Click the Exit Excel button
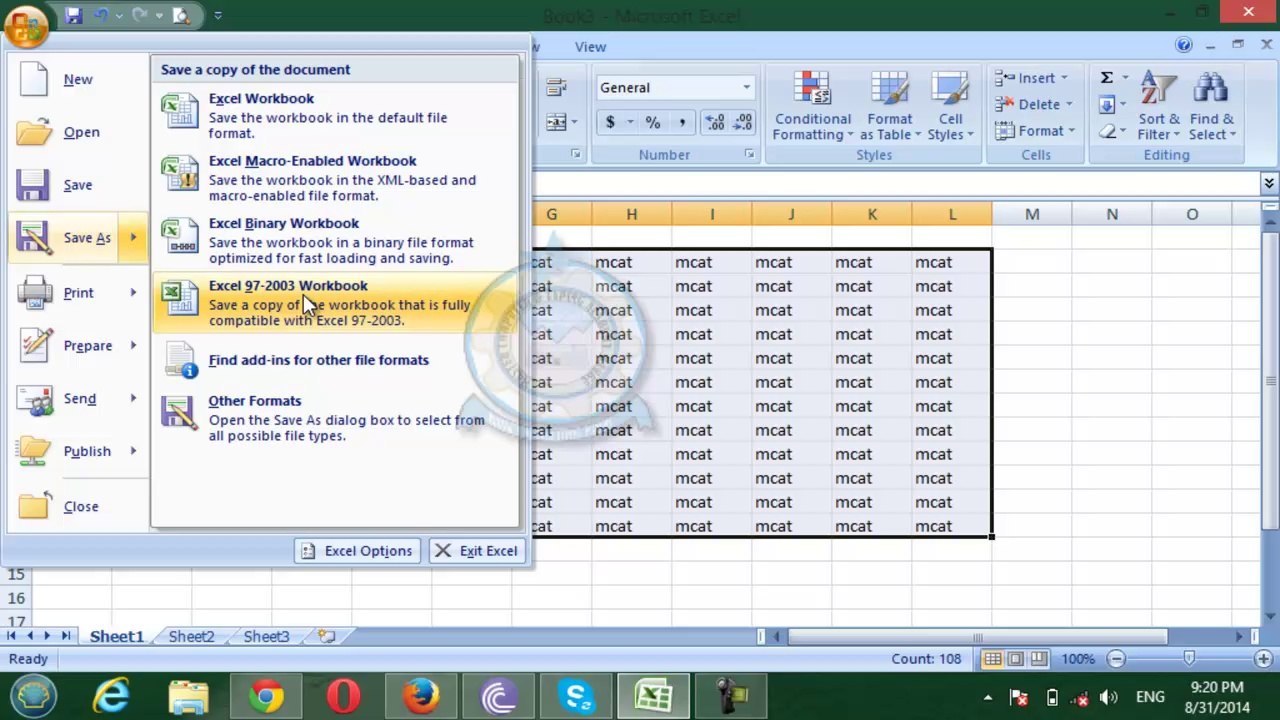 pyautogui.click(x=475, y=551)
